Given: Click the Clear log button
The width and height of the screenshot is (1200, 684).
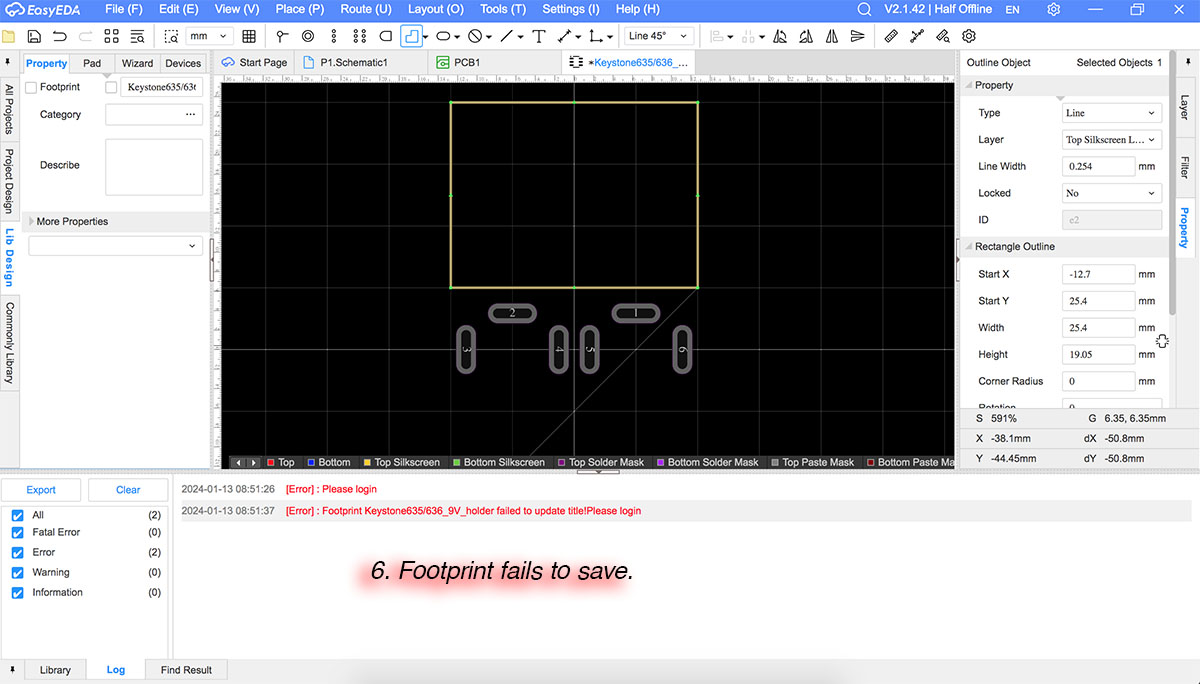Looking at the screenshot, I should click(128, 490).
